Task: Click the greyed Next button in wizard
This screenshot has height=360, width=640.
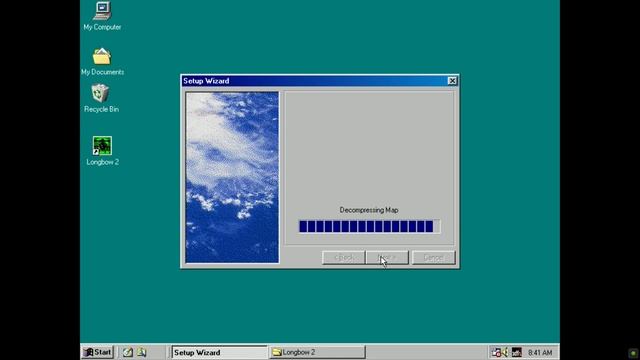Action: tap(387, 258)
